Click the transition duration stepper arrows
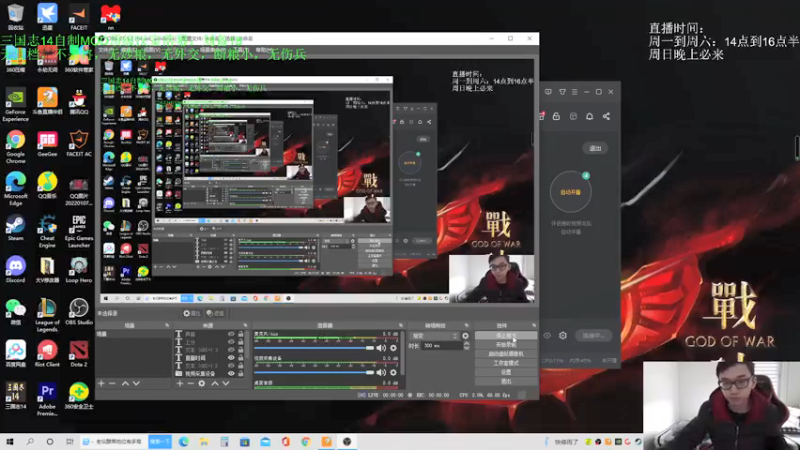Viewport: 800px width, 450px height. [466, 346]
